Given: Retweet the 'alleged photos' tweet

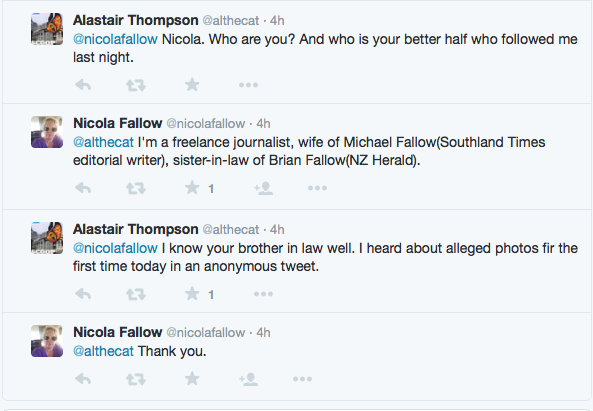Looking at the screenshot, I should point(136,294).
